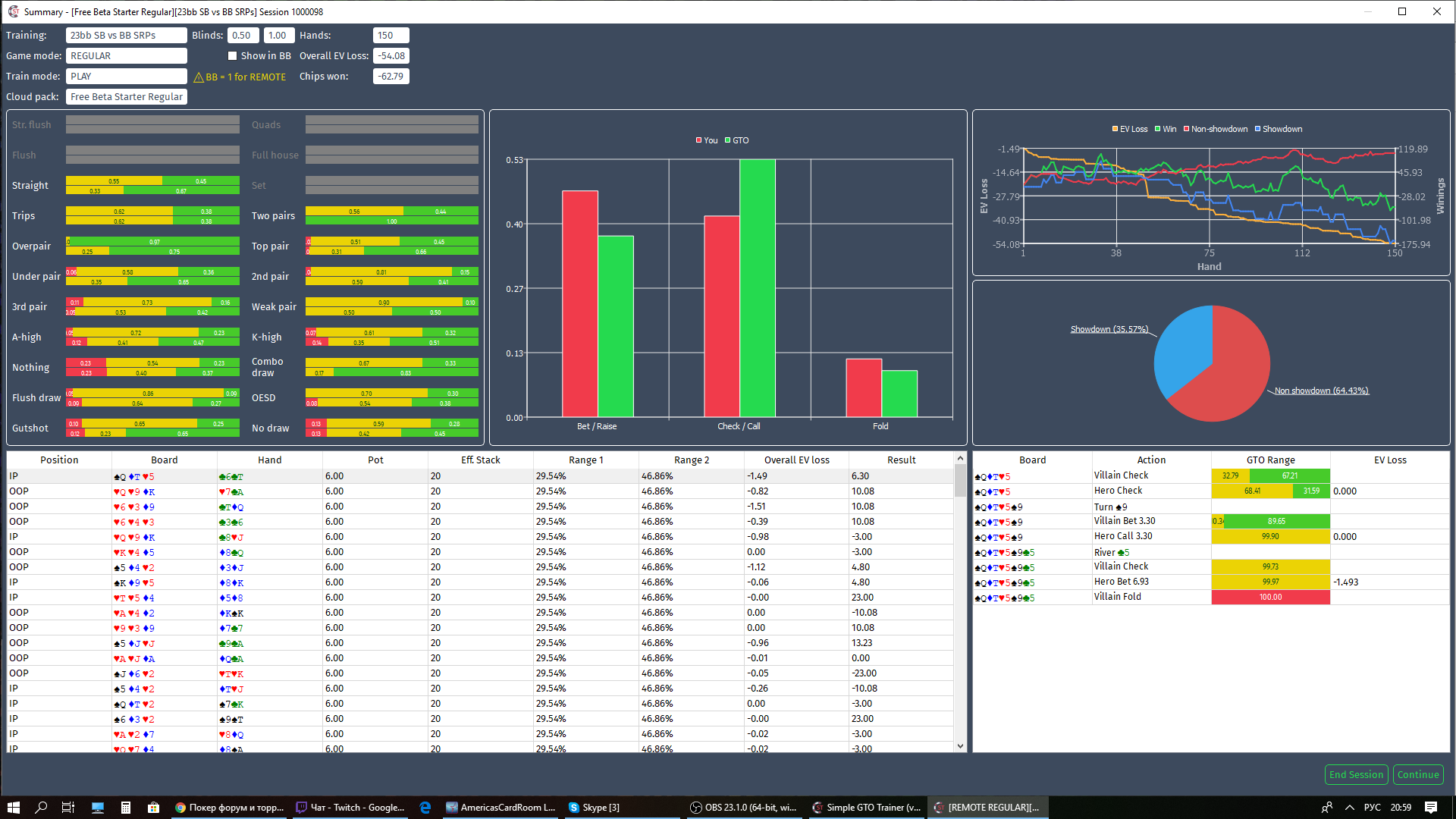1456x819 pixels.
Task: Sort hands table by Result column
Action: click(901, 460)
